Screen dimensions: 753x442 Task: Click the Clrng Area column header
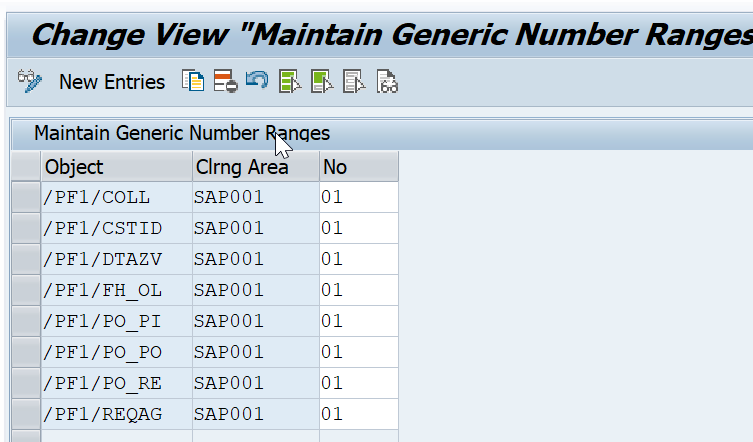[256, 167]
